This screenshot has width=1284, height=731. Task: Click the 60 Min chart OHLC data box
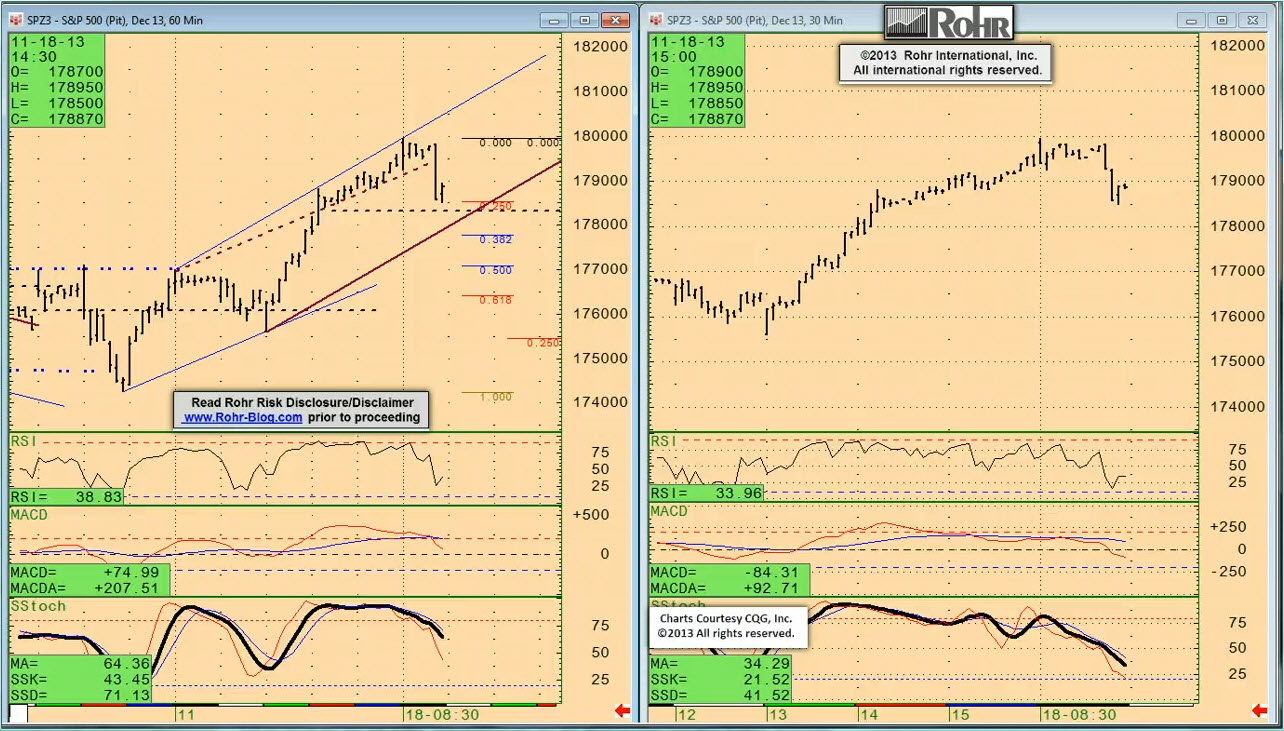click(x=57, y=80)
